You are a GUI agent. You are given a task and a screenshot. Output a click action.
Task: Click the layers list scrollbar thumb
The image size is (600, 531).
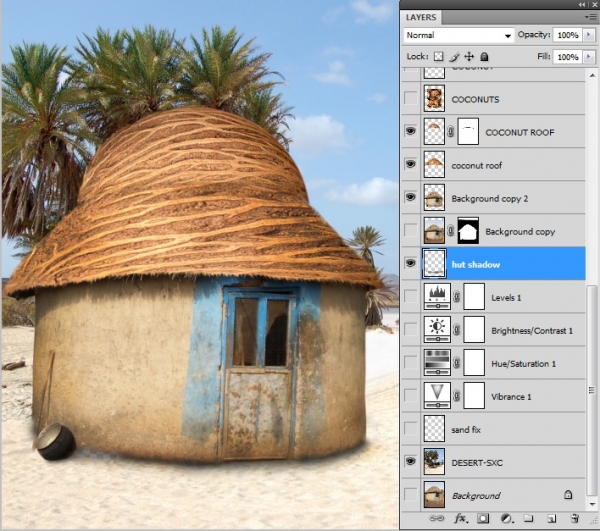tap(592, 390)
